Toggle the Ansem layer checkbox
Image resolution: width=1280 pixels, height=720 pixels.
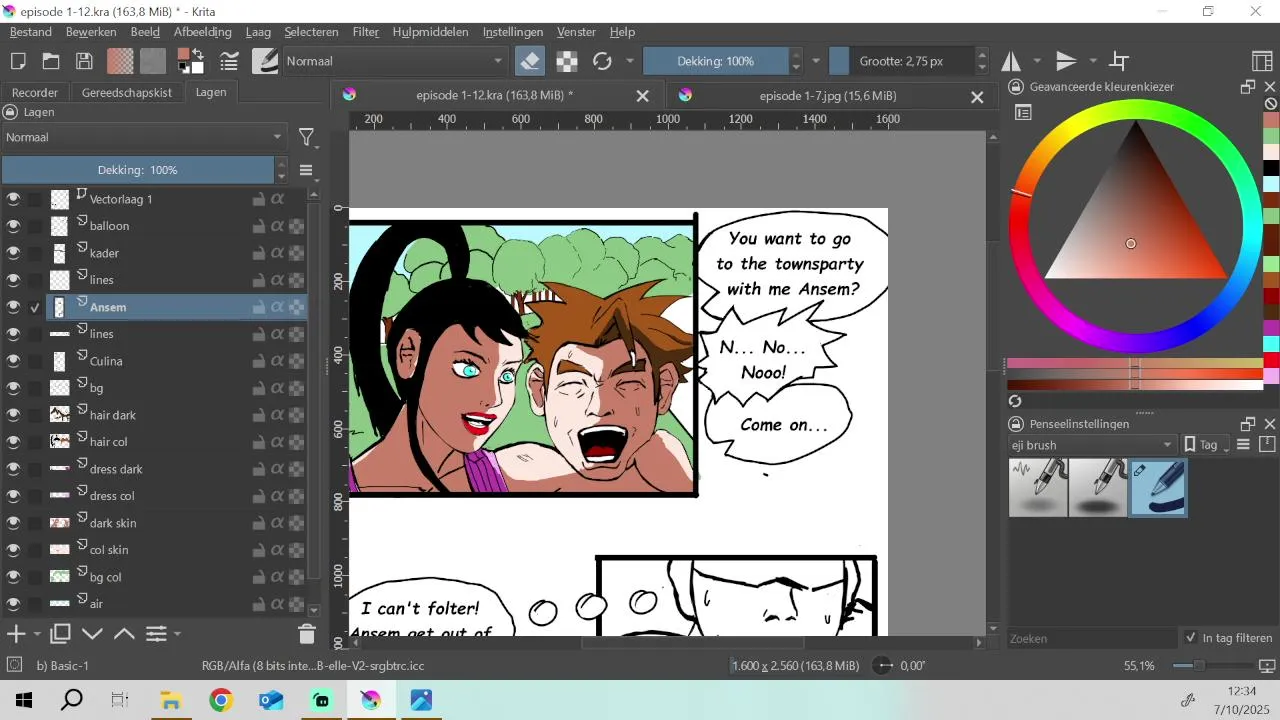click(35, 307)
